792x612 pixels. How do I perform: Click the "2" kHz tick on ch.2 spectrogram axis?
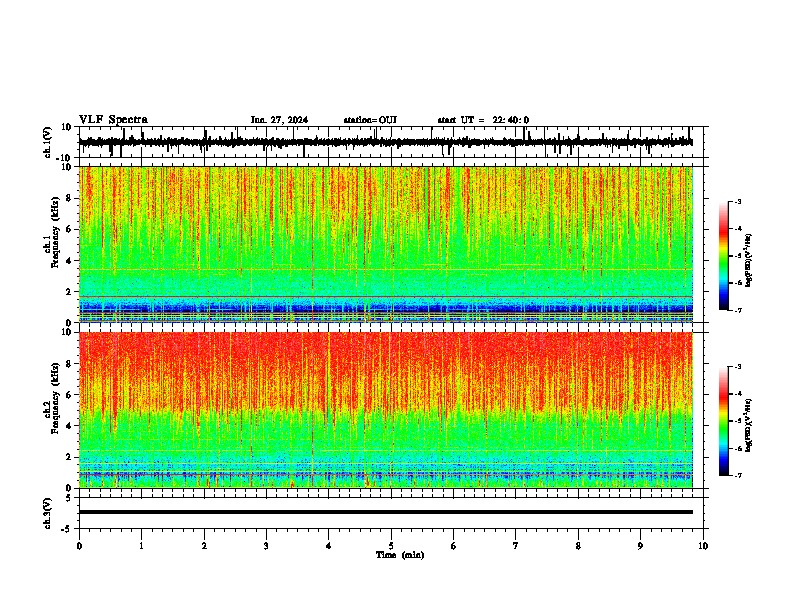point(69,457)
